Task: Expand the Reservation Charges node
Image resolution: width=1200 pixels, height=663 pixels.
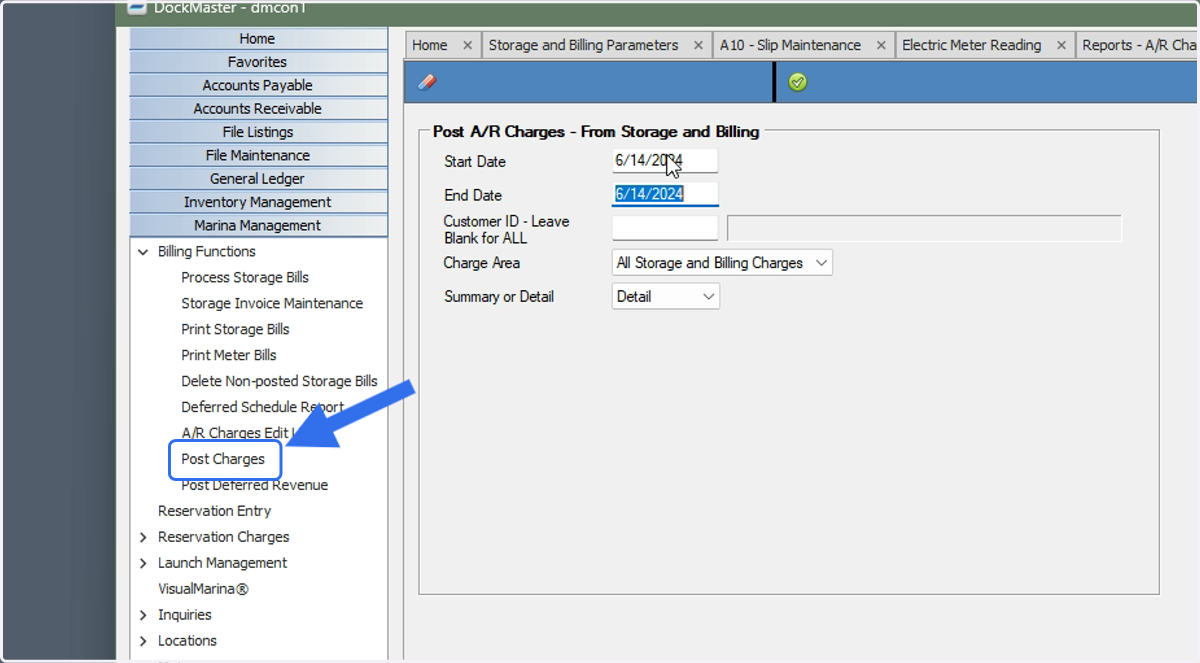Action: coord(143,537)
